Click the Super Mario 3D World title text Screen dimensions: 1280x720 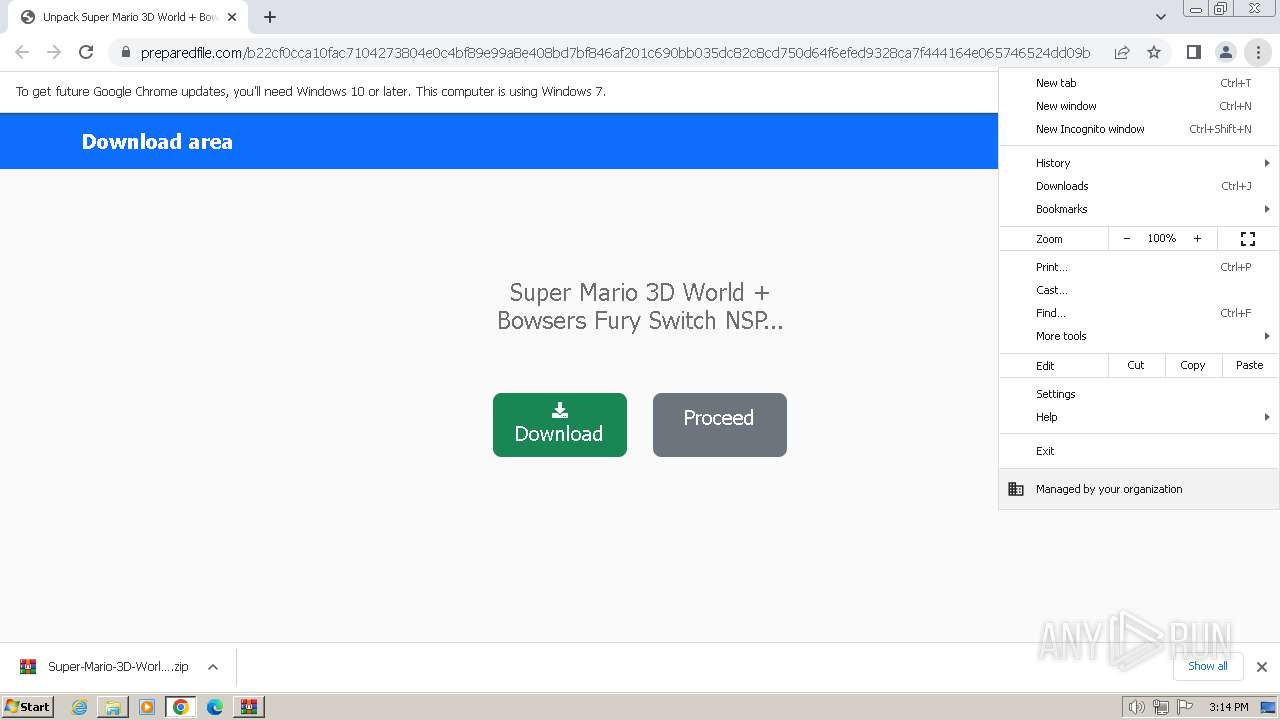click(640, 306)
